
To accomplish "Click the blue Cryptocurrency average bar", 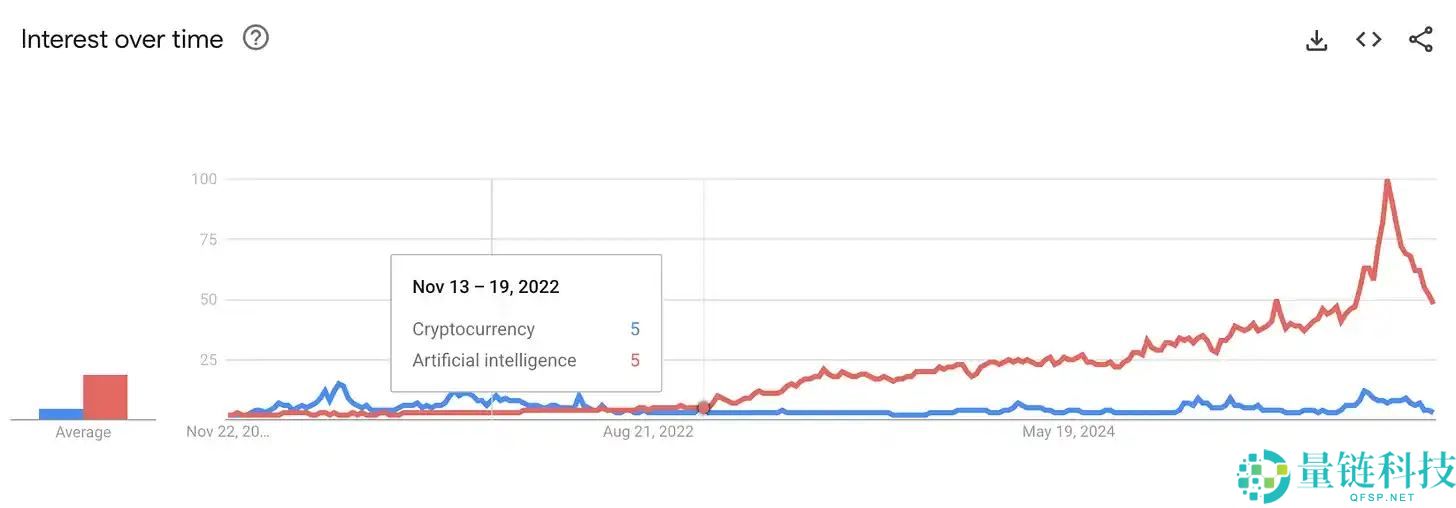I will (x=61, y=413).
